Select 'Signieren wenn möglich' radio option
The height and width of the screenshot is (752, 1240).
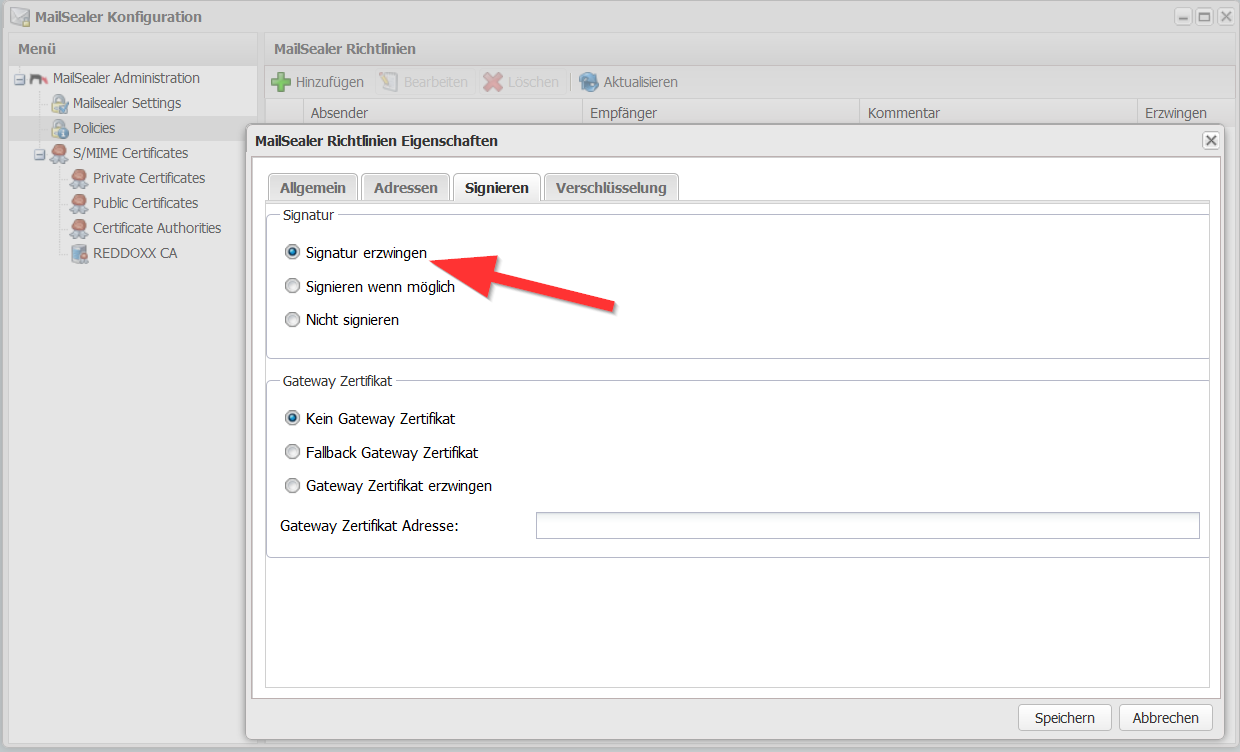click(292, 287)
